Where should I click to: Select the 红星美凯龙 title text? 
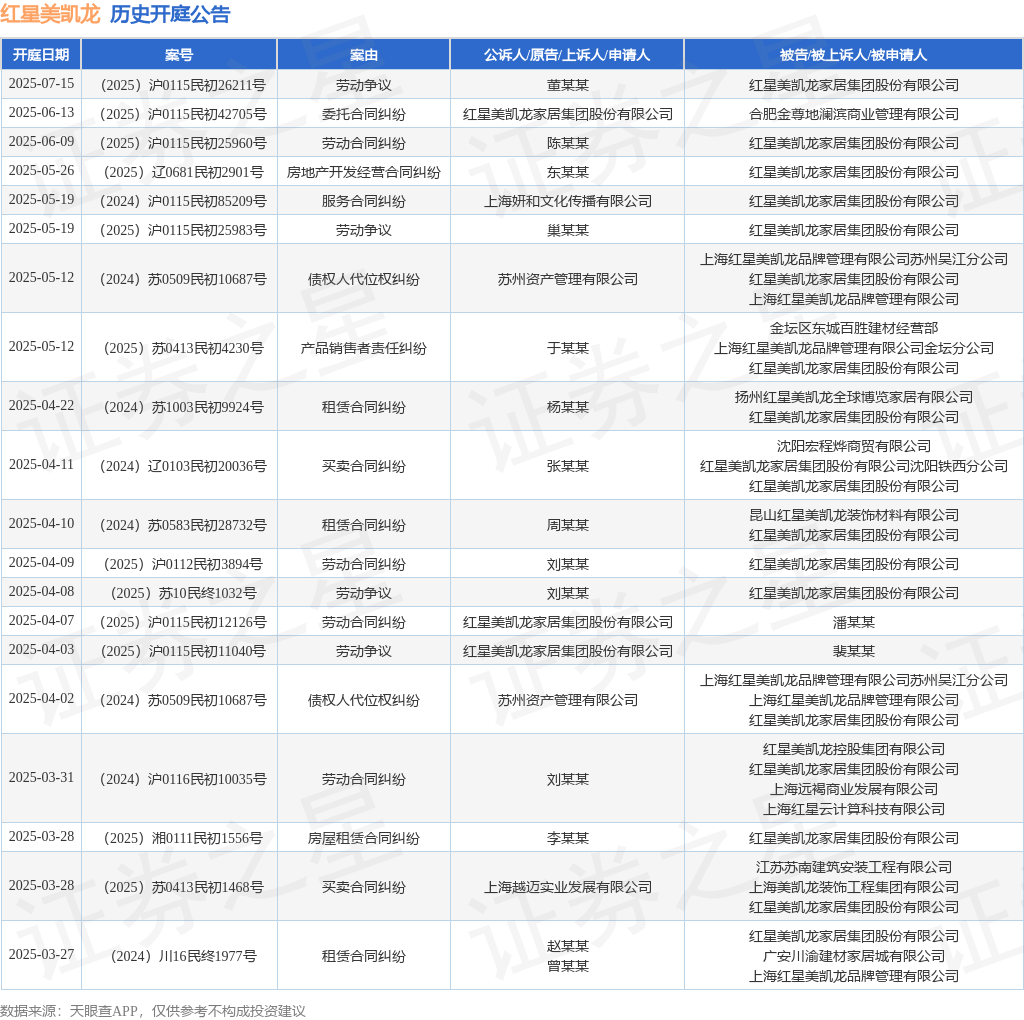point(50,14)
